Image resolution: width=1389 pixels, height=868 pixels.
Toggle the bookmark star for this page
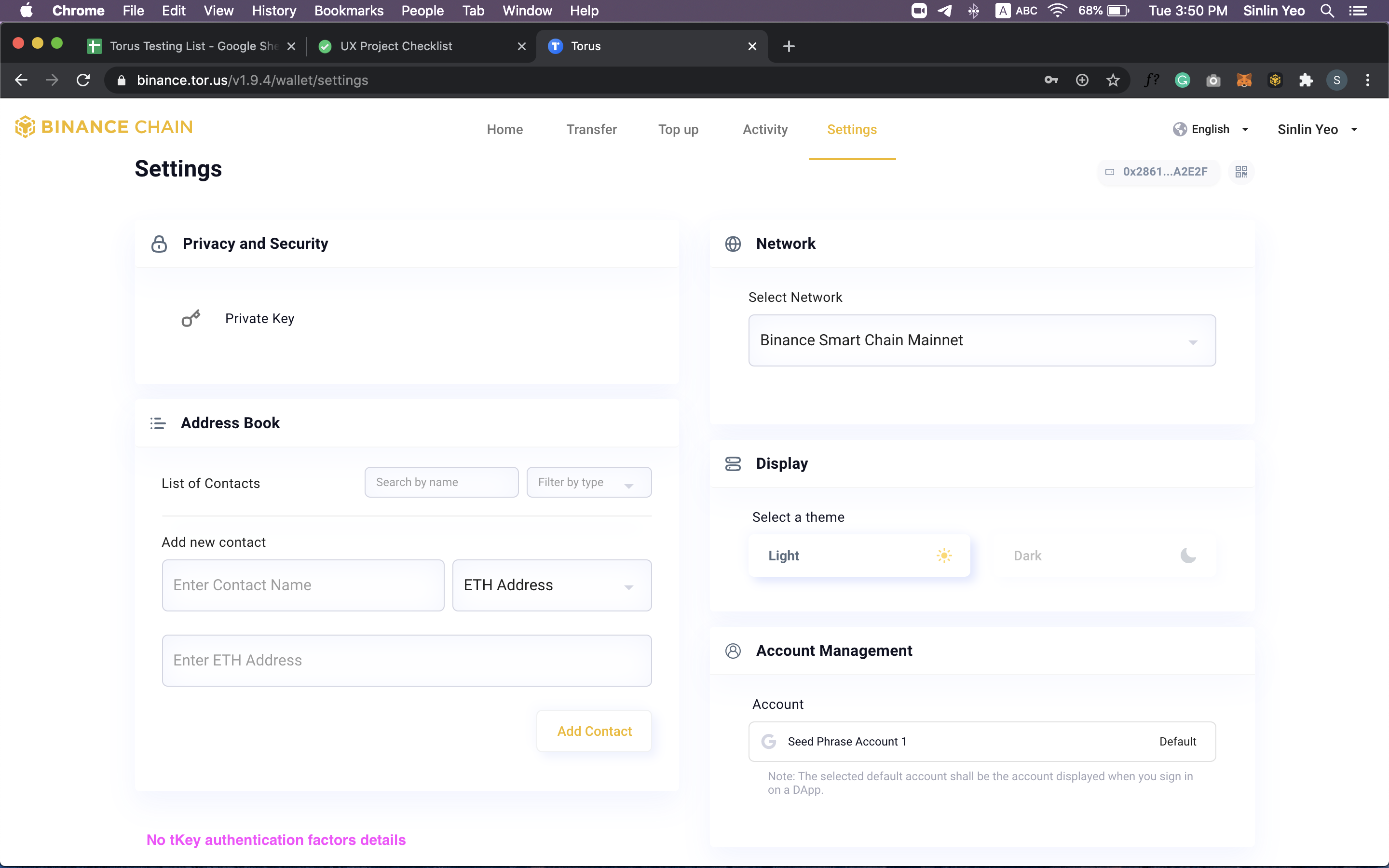pos(1112,81)
